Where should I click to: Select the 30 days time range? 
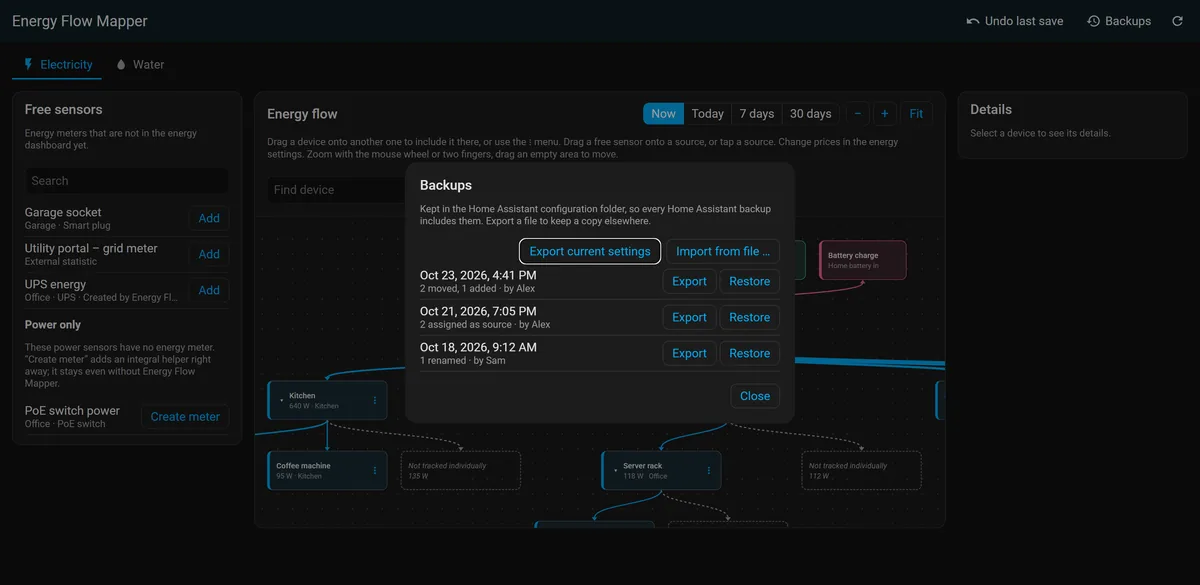(810, 114)
